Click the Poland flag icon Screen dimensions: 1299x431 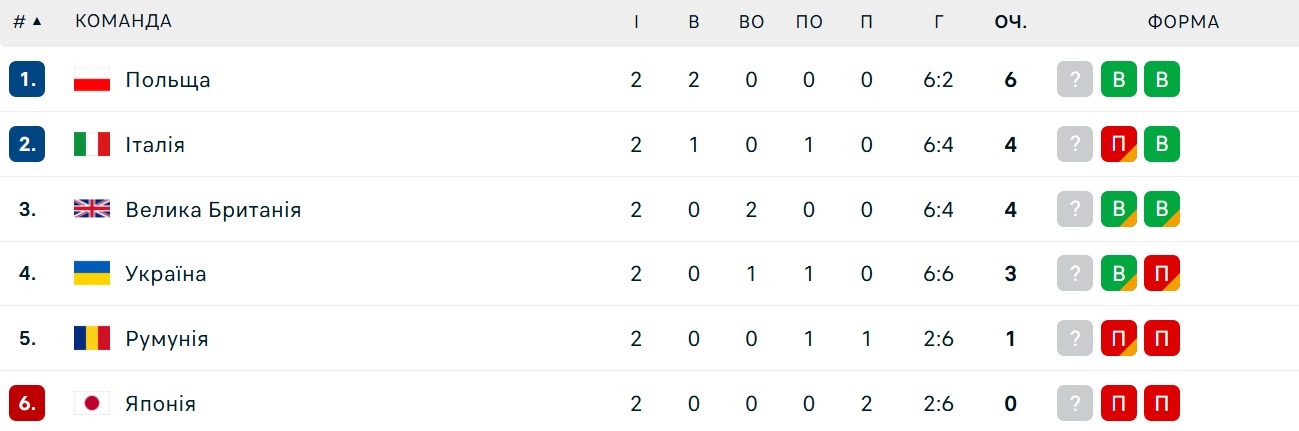pyautogui.click(x=92, y=80)
